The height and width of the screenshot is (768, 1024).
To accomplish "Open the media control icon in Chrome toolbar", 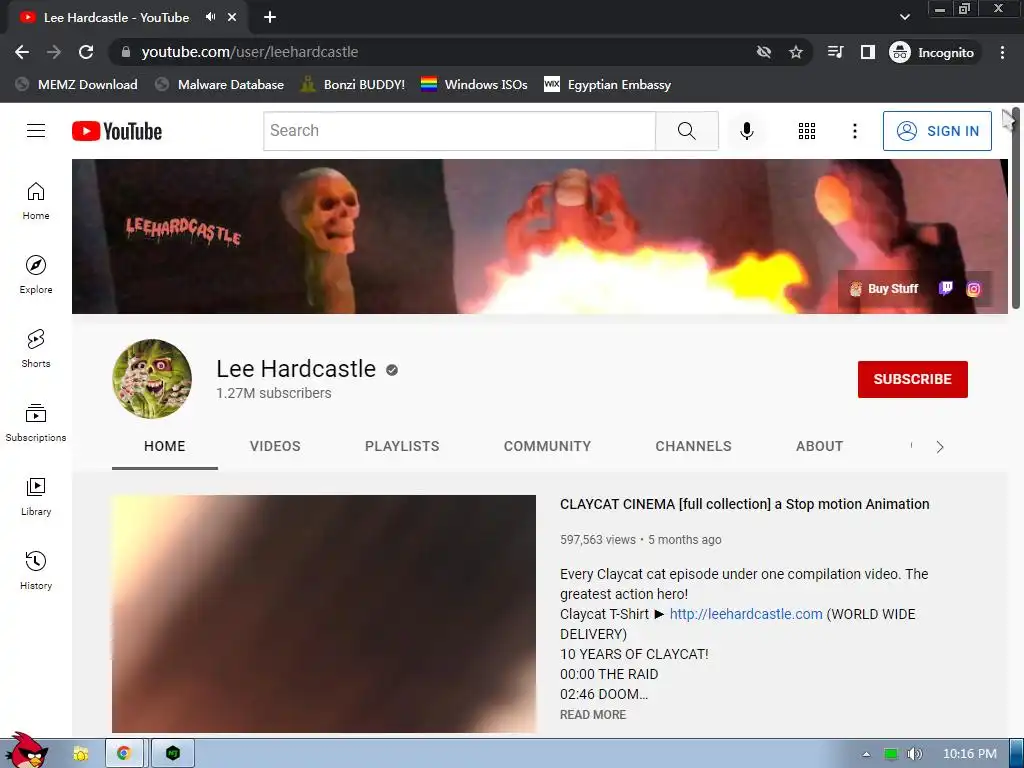I will [835, 52].
